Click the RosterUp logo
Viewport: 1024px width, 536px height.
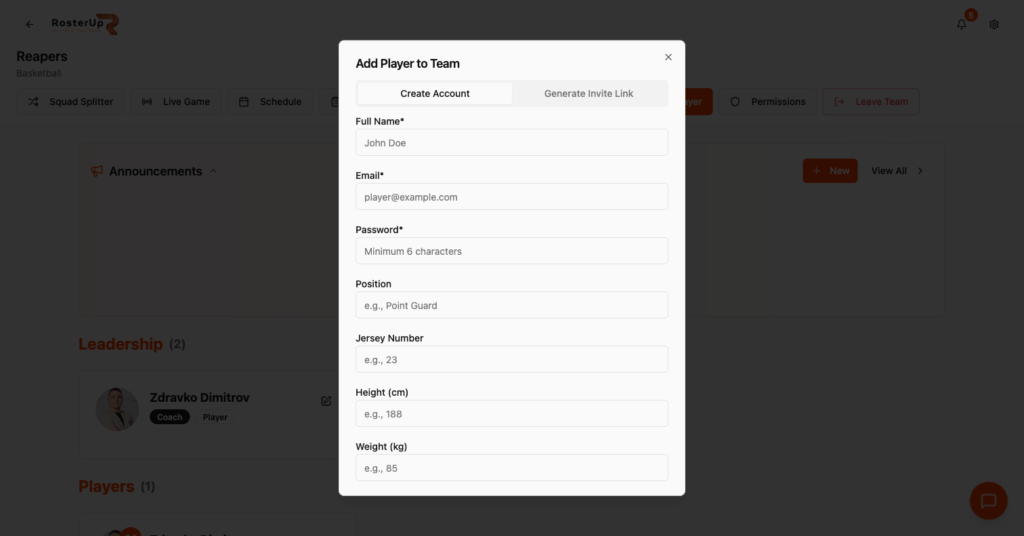85,24
